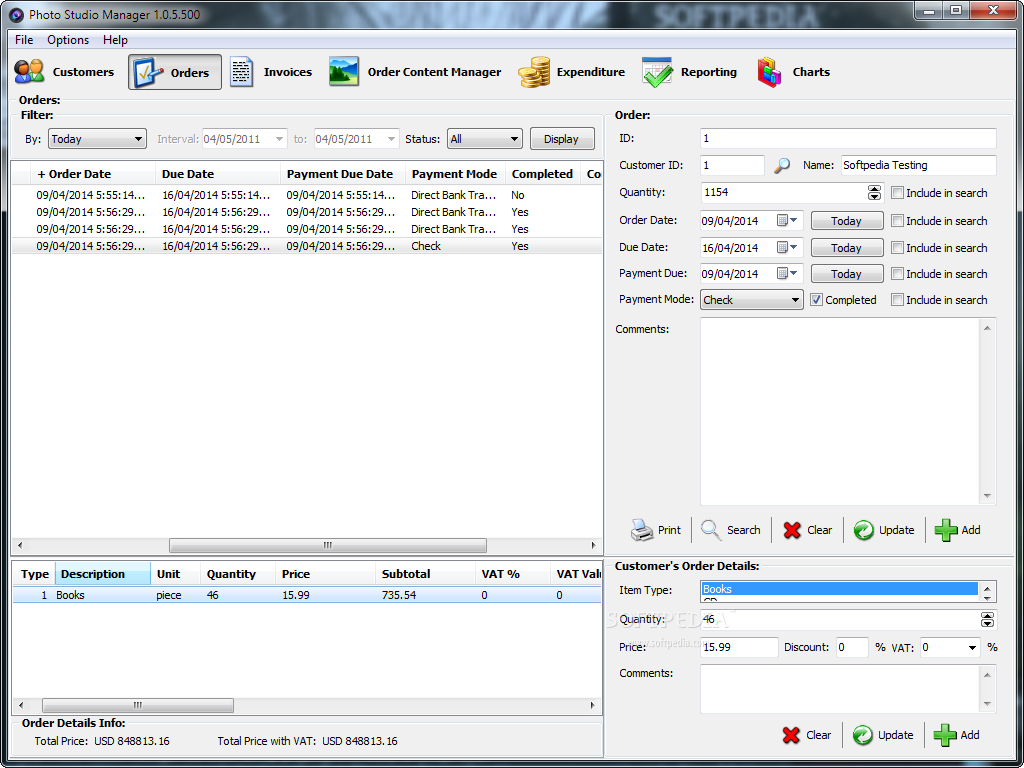Sort orders by Payment Mode column
Viewport: 1024px width, 768px height.
(x=455, y=174)
